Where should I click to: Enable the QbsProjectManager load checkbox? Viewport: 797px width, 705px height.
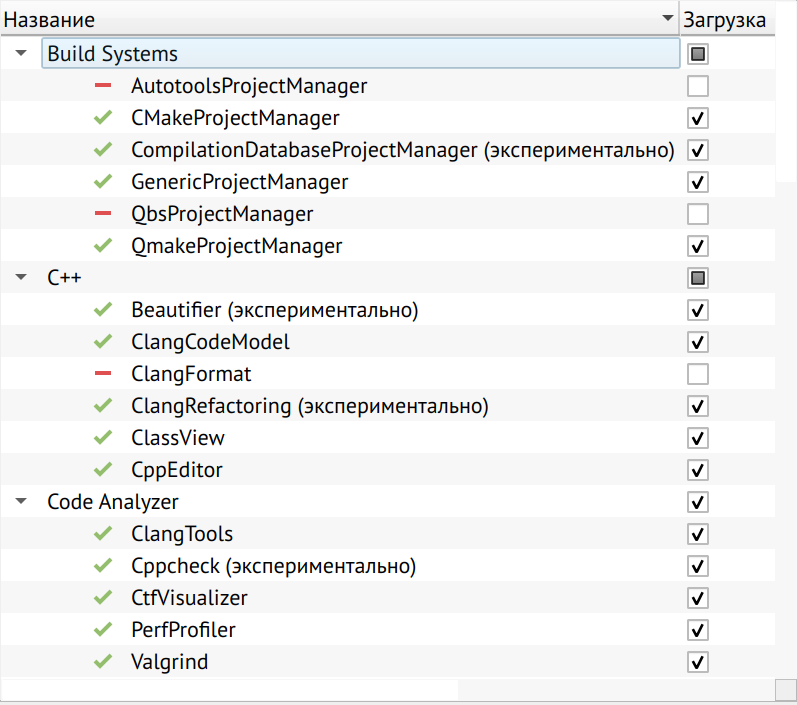pyautogui.click(x=698, y=214)
